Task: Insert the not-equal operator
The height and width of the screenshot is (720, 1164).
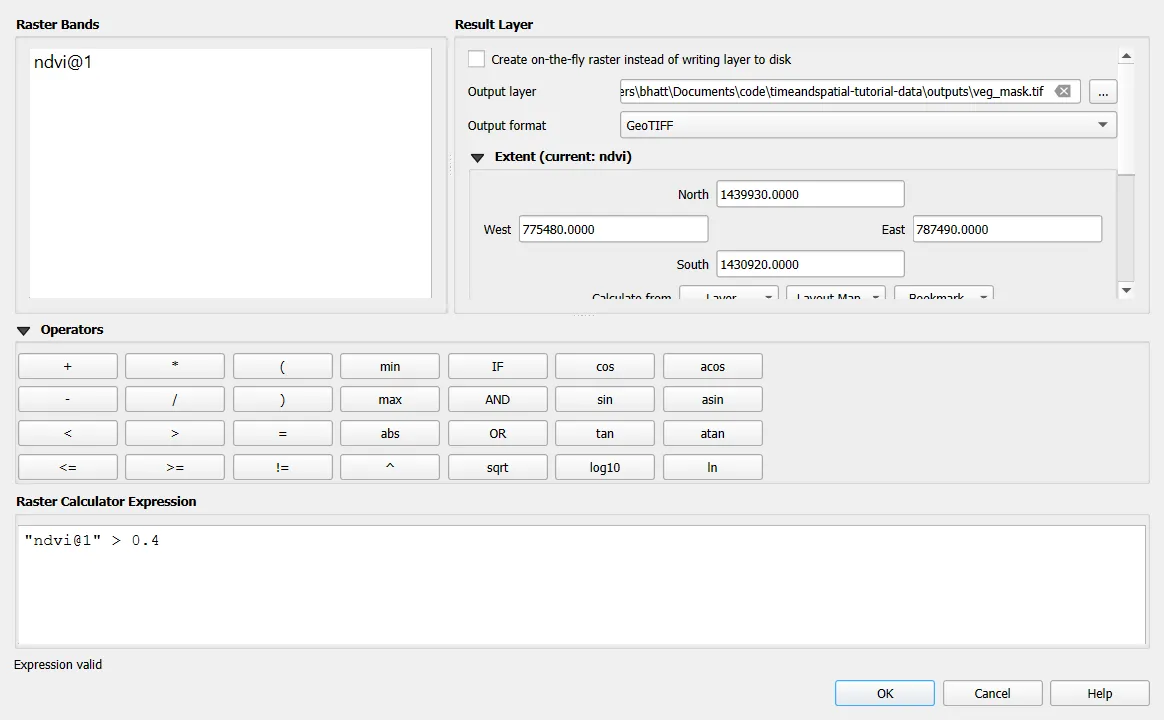Action: point(282,468)
